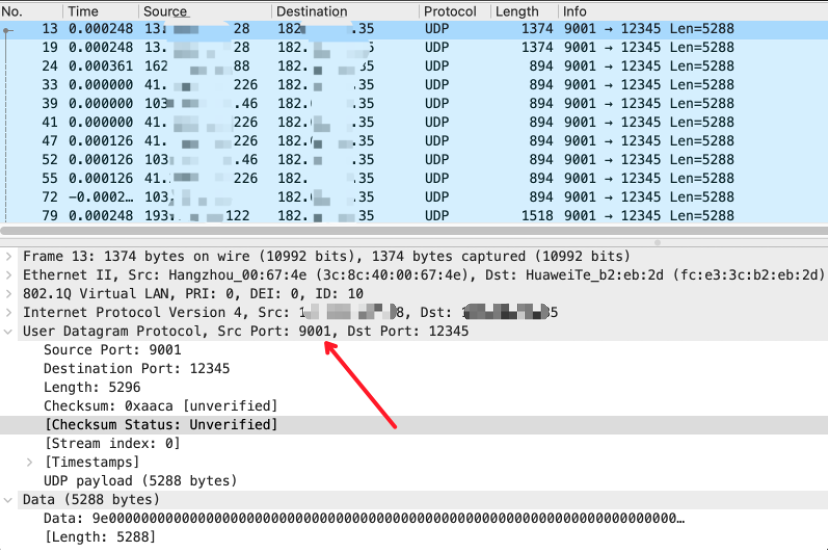Collapse the Data (5288 bytes) section

point(9,499)
